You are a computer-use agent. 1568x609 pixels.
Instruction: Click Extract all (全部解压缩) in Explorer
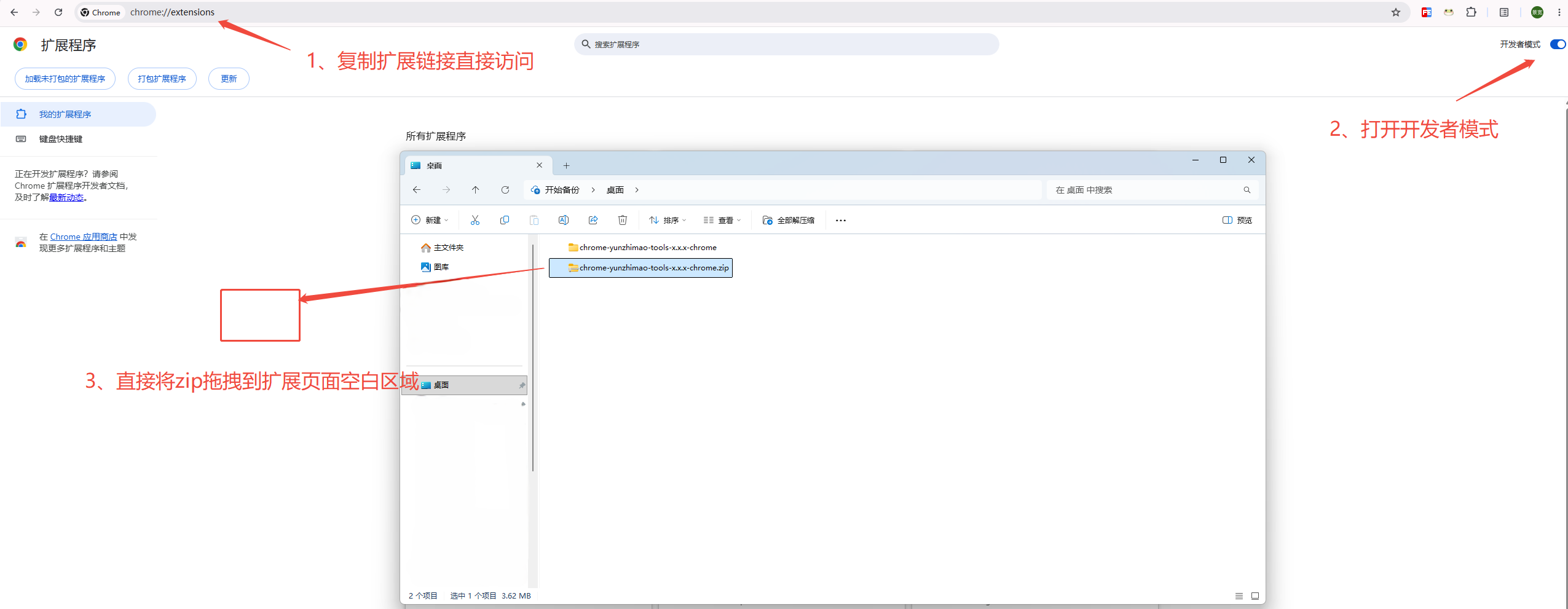click(789, 220)
